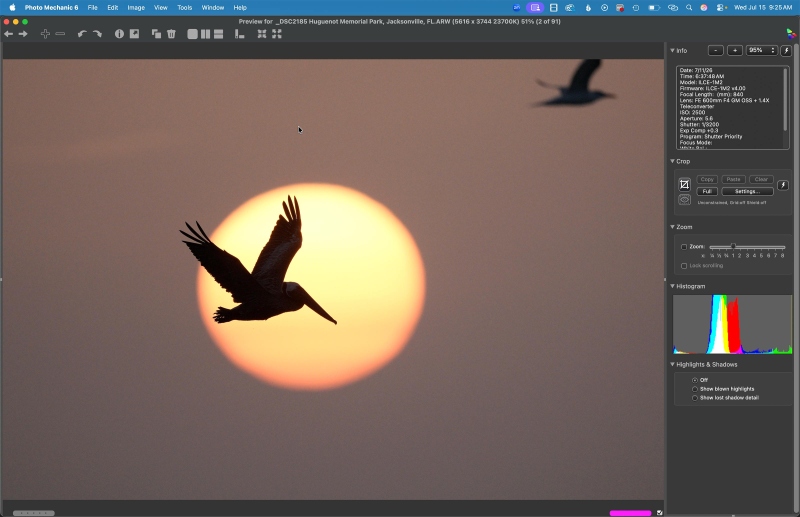The image size is (800, 517).
Task: Select Show lost shadow detail option
Action: [x=694, y=398]
